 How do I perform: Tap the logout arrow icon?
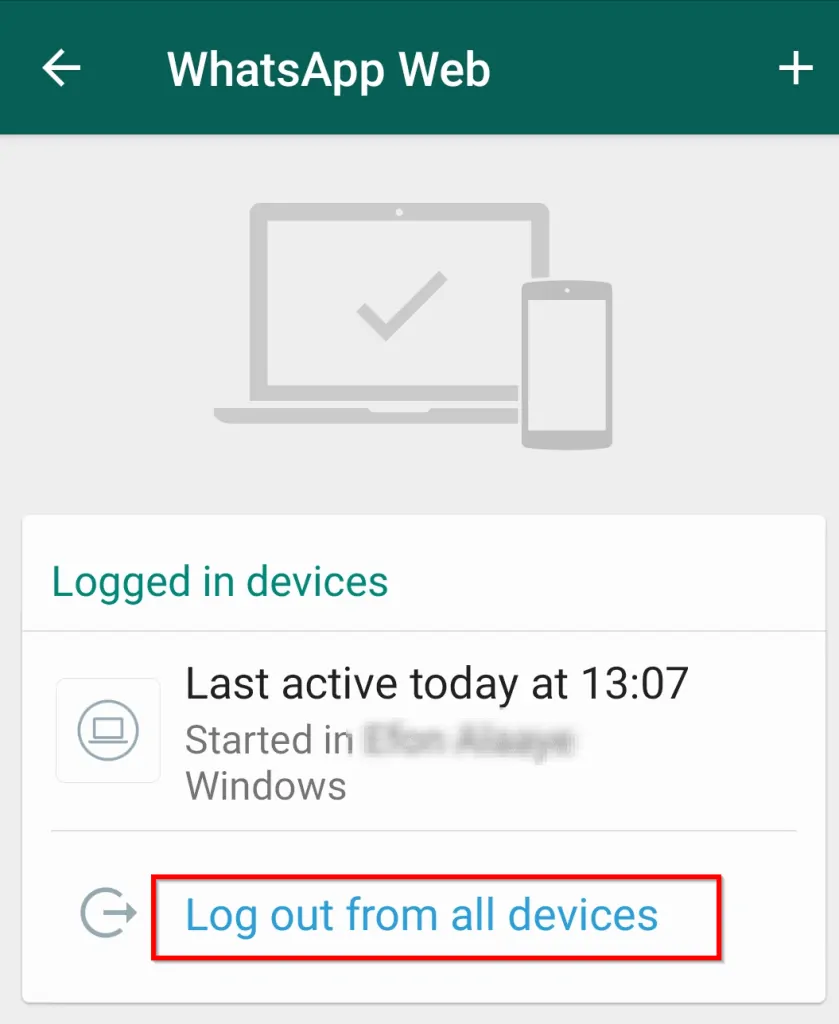point(108,912)
